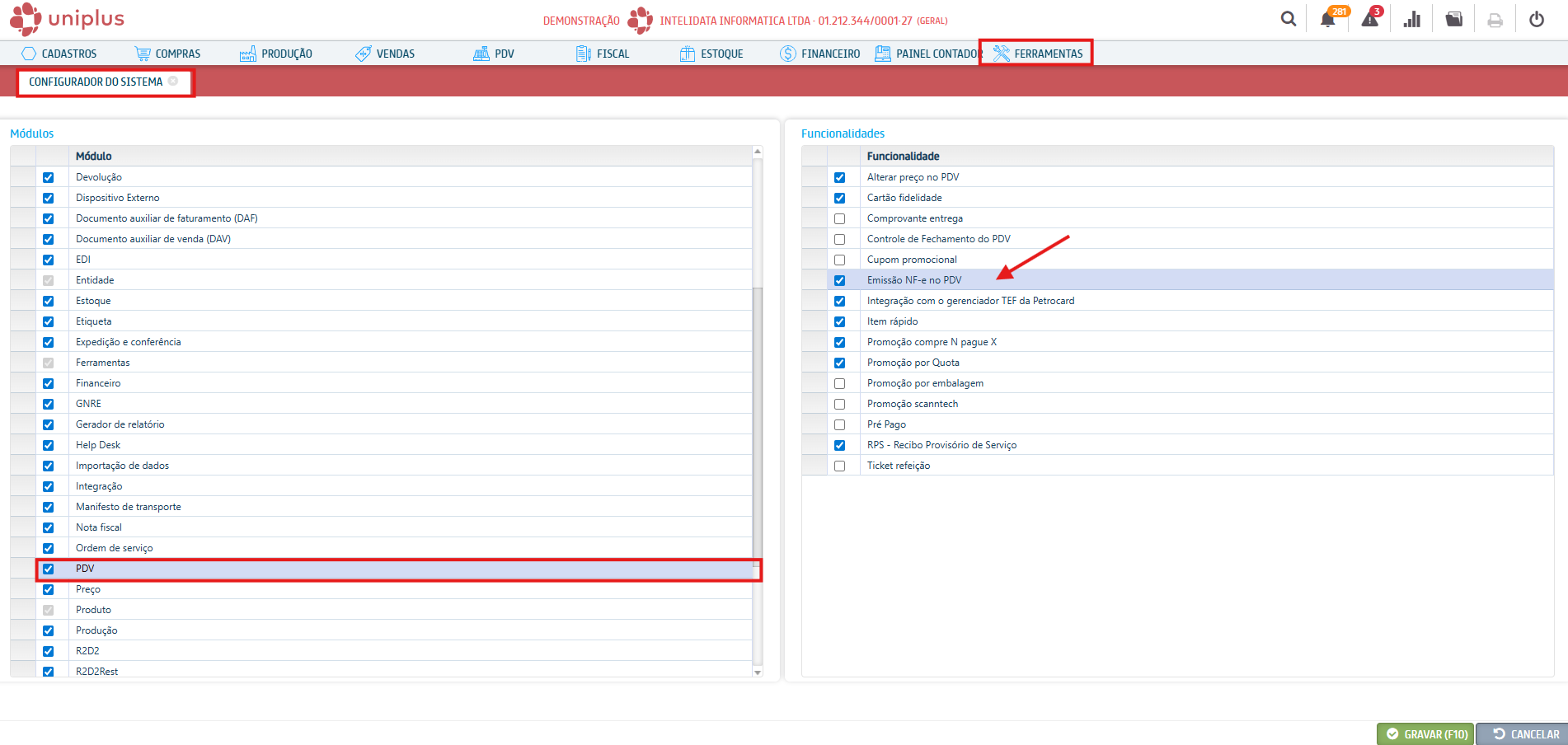The height and width of the screenshot is (745, 1568).
Task: Open the bar chart statistics icon
Action: [1412, 20]
